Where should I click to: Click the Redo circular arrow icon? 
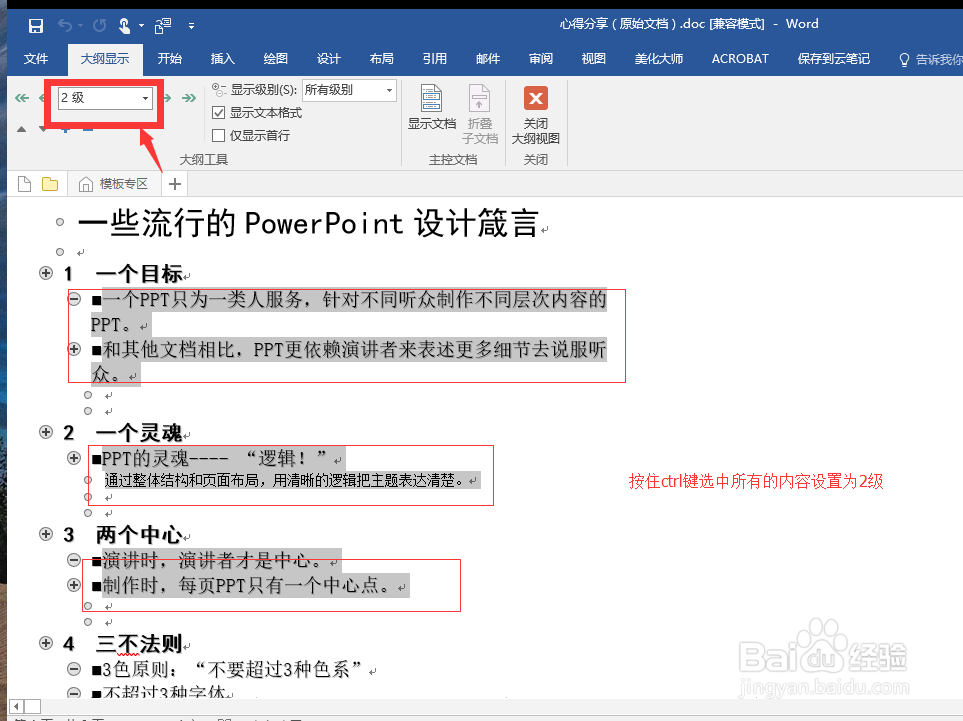99,25
